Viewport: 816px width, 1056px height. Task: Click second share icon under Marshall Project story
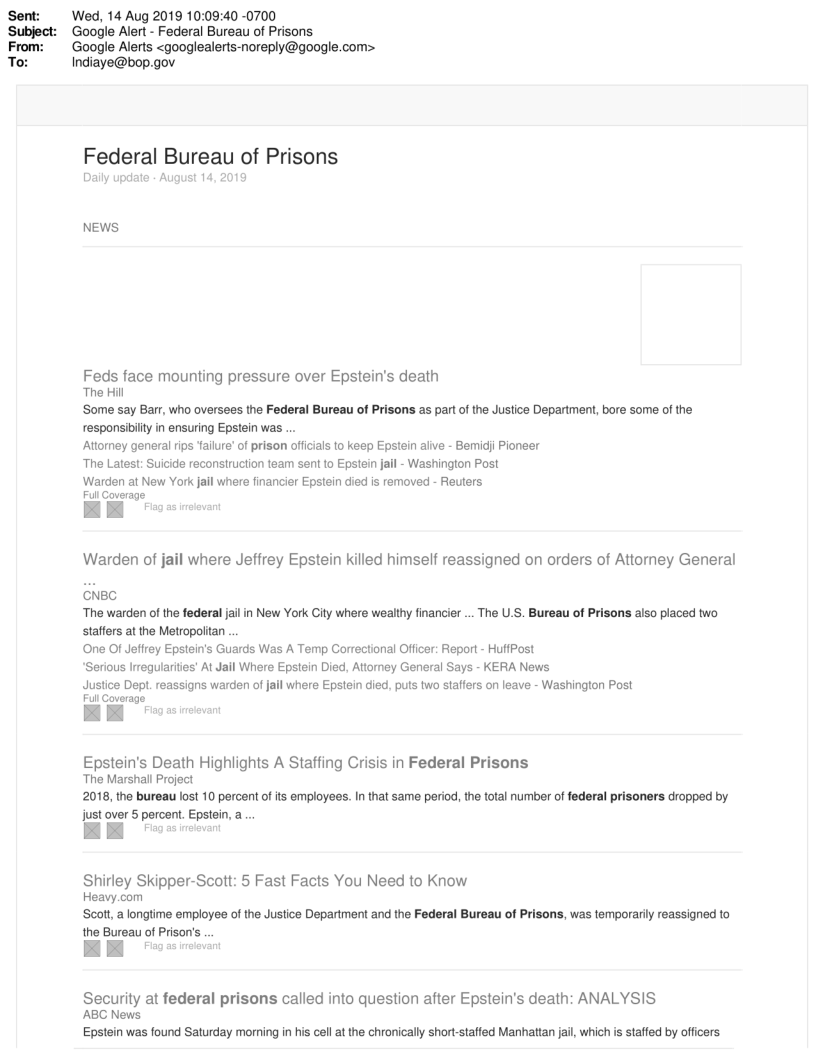115,832
